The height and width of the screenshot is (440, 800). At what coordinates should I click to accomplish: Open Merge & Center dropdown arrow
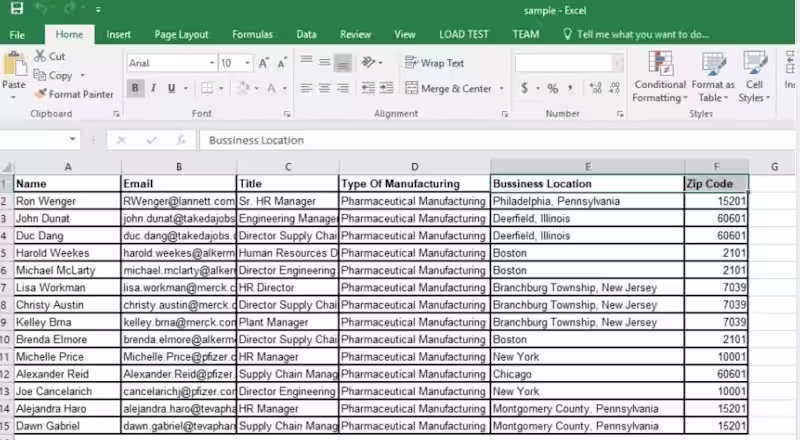pyautogui.click(x=502, y=88)
